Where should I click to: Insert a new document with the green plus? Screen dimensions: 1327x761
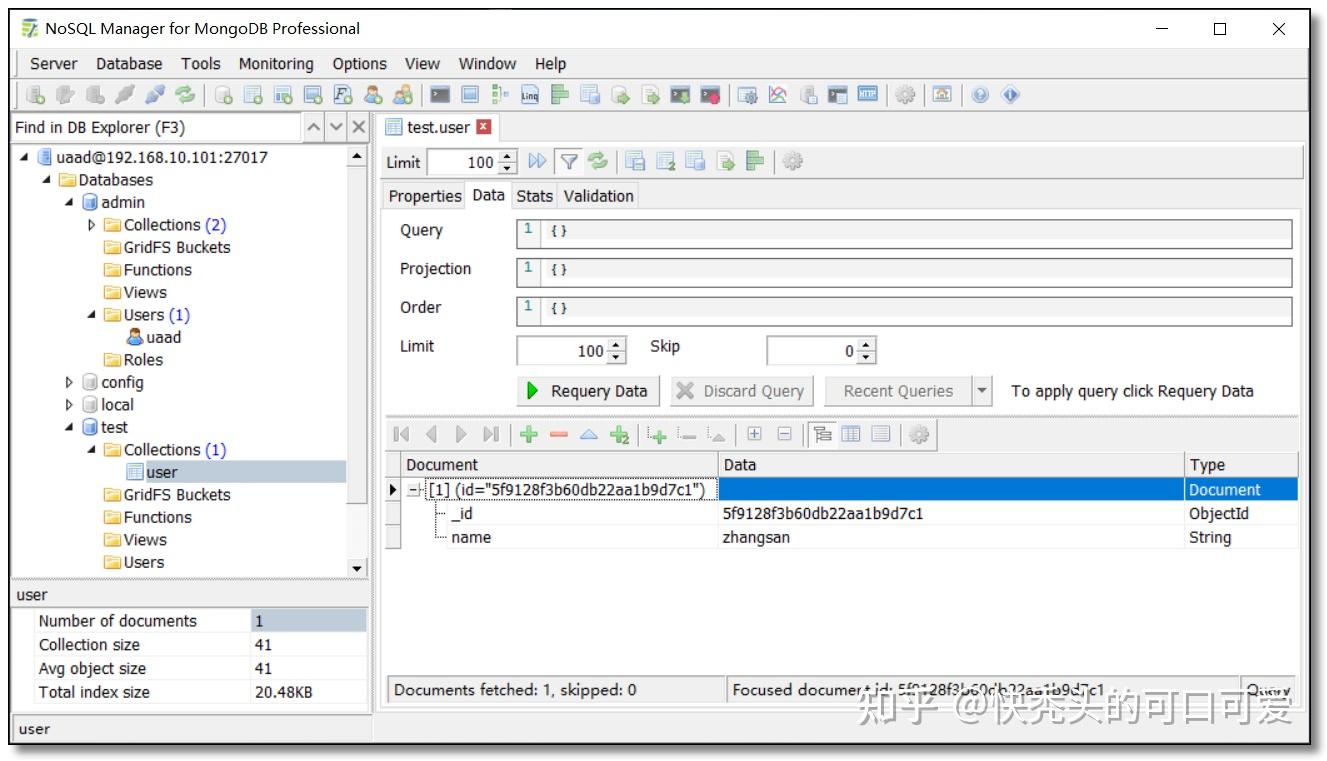coord(528,434)
